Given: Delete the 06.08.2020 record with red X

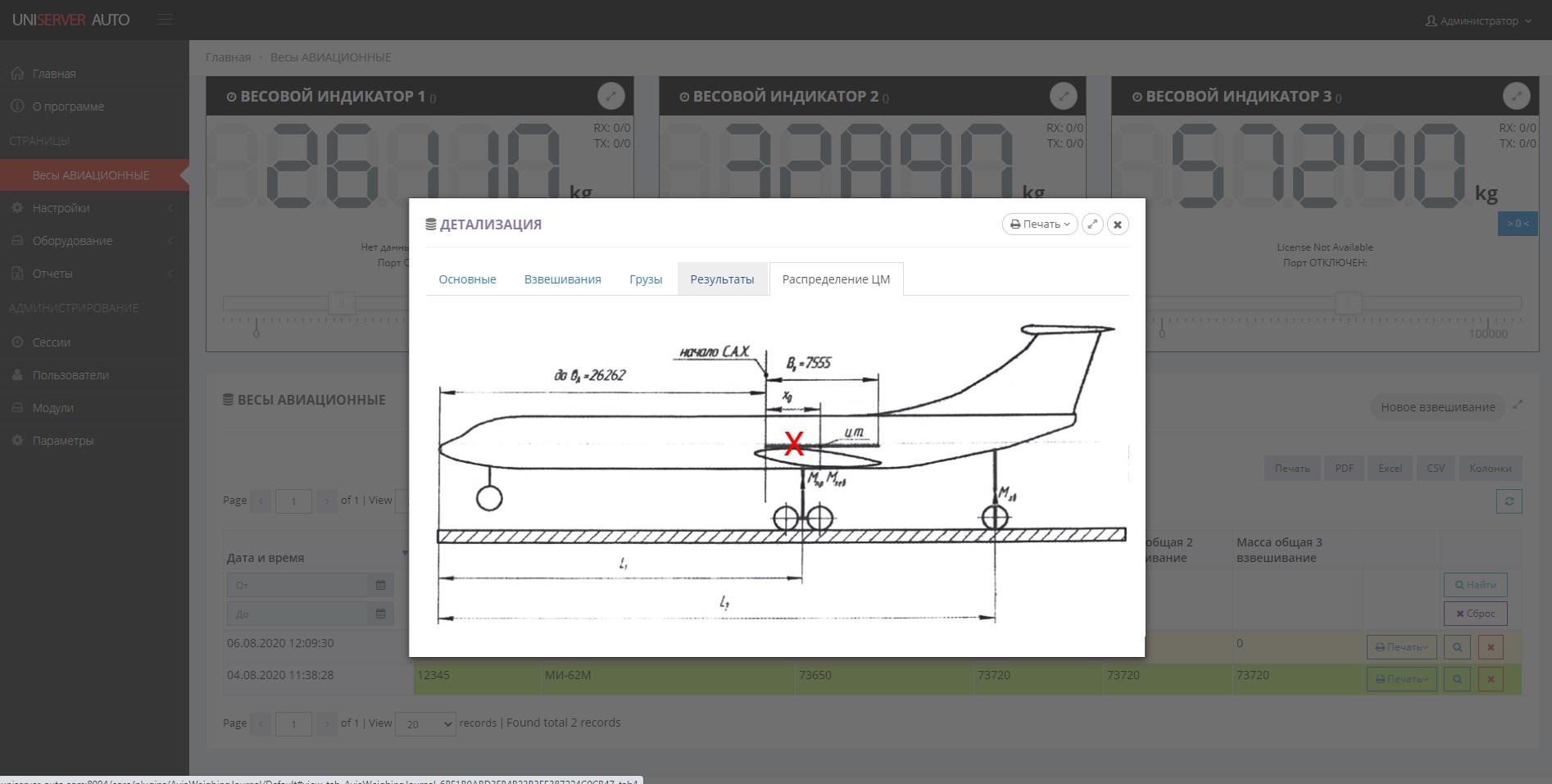Looking at the screenshot, I should pos(1491,646).
